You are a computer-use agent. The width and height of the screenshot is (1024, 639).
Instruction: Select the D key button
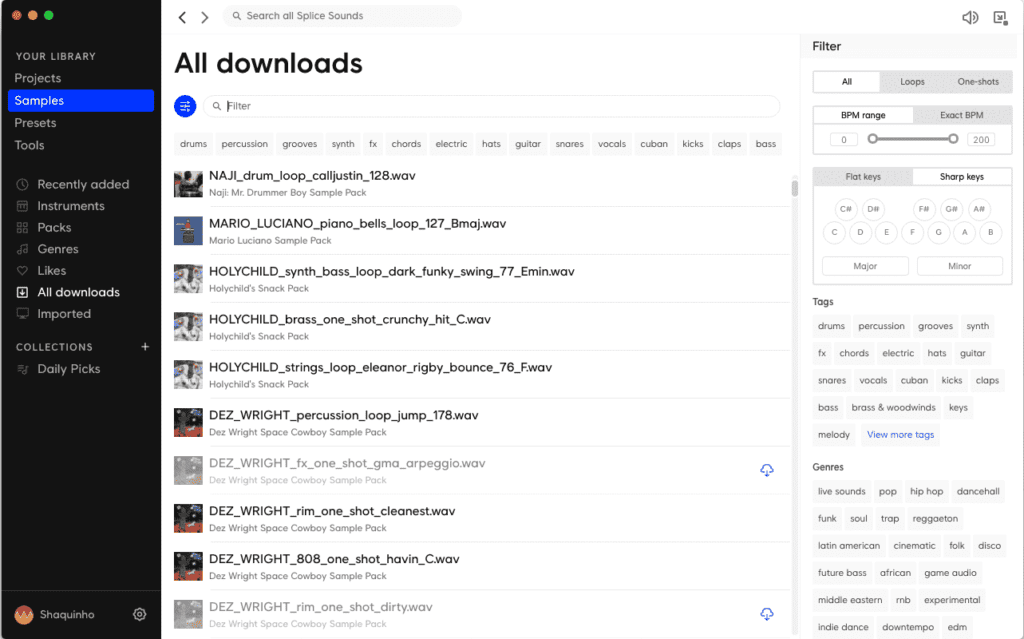[860, 233]
